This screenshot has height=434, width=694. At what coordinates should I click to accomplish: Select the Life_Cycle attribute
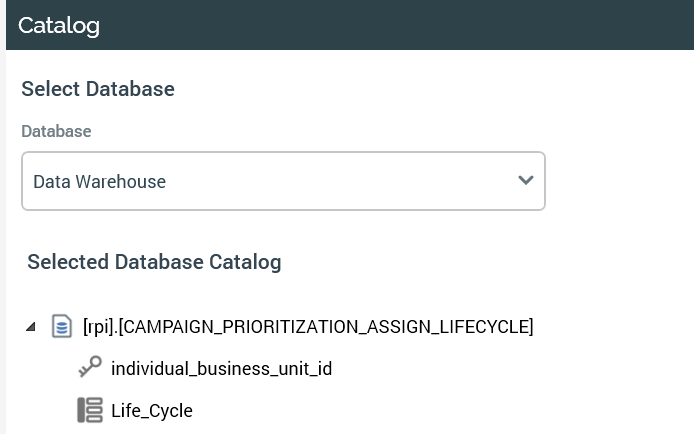(x=152, y=411)
